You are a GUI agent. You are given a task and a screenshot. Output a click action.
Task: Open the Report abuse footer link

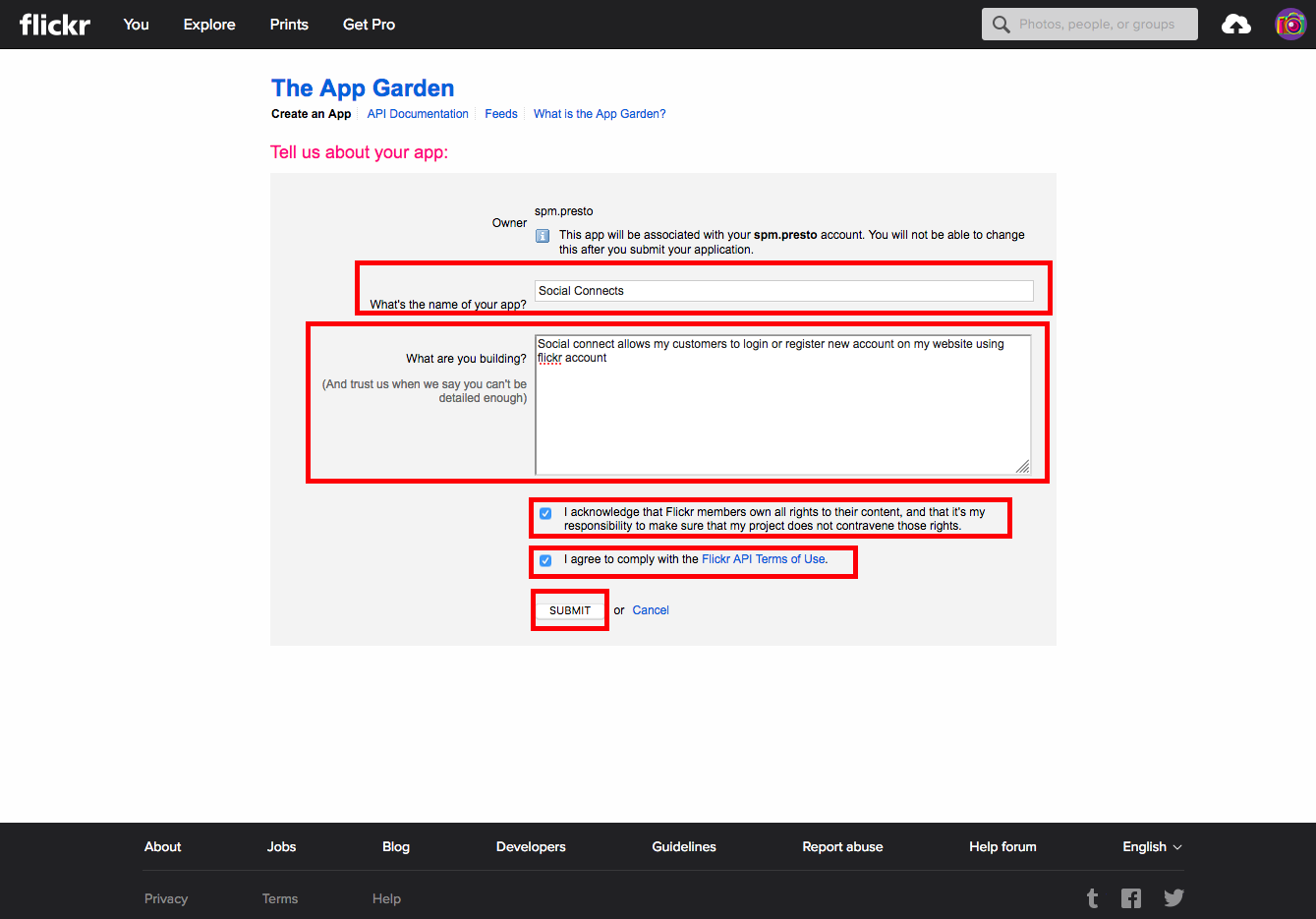click(842, 846)
